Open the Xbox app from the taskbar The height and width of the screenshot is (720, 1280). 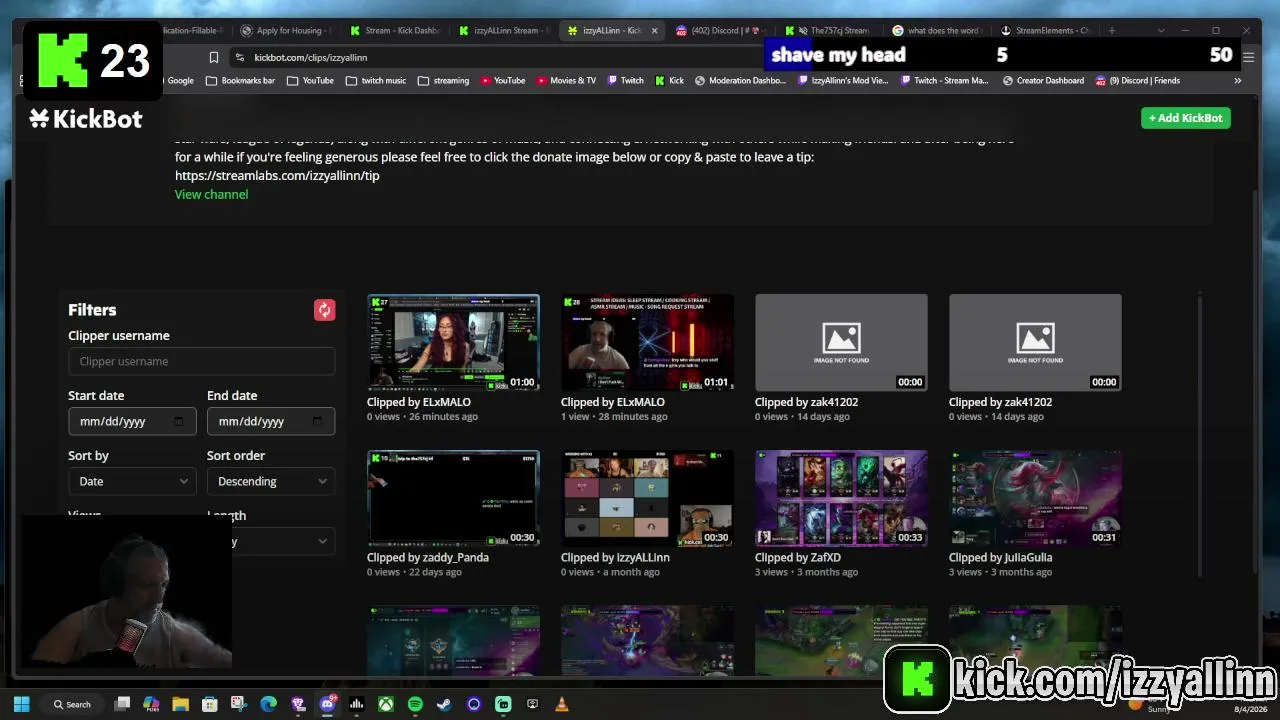click(x=385, y=704)
